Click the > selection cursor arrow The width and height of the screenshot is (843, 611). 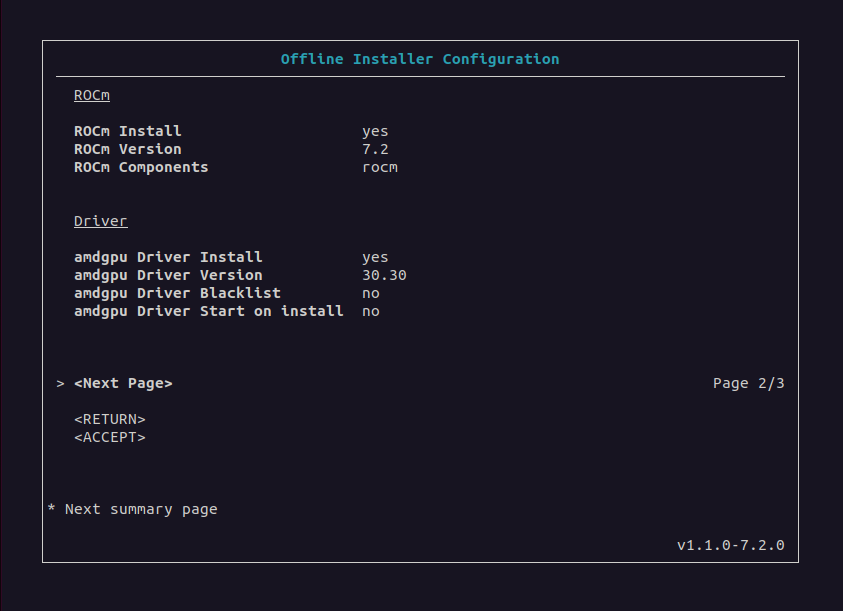[61, 383]
